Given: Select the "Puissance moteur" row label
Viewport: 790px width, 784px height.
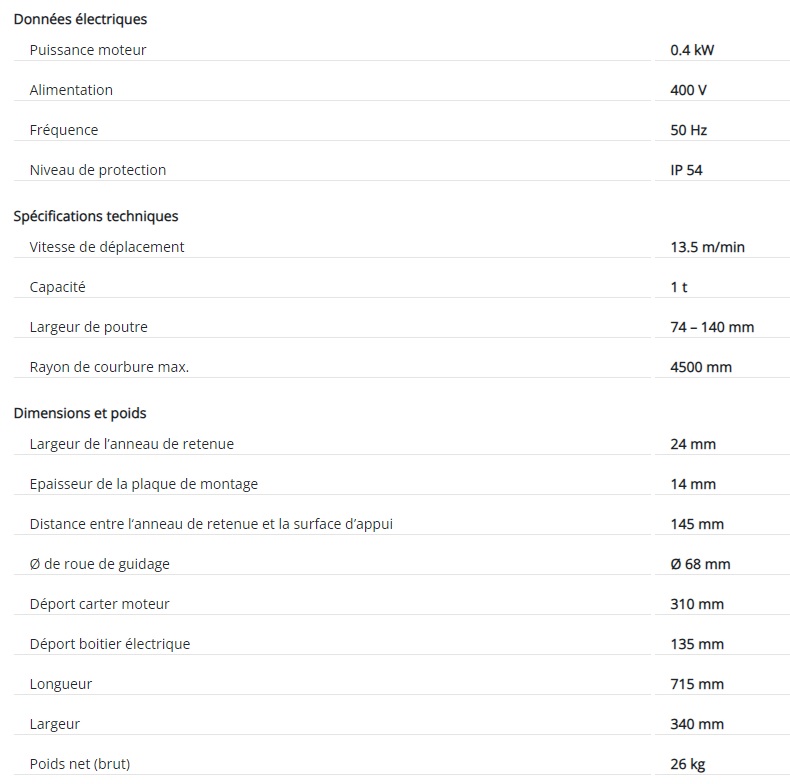Looking at the screenshot, I should (88, 50).
